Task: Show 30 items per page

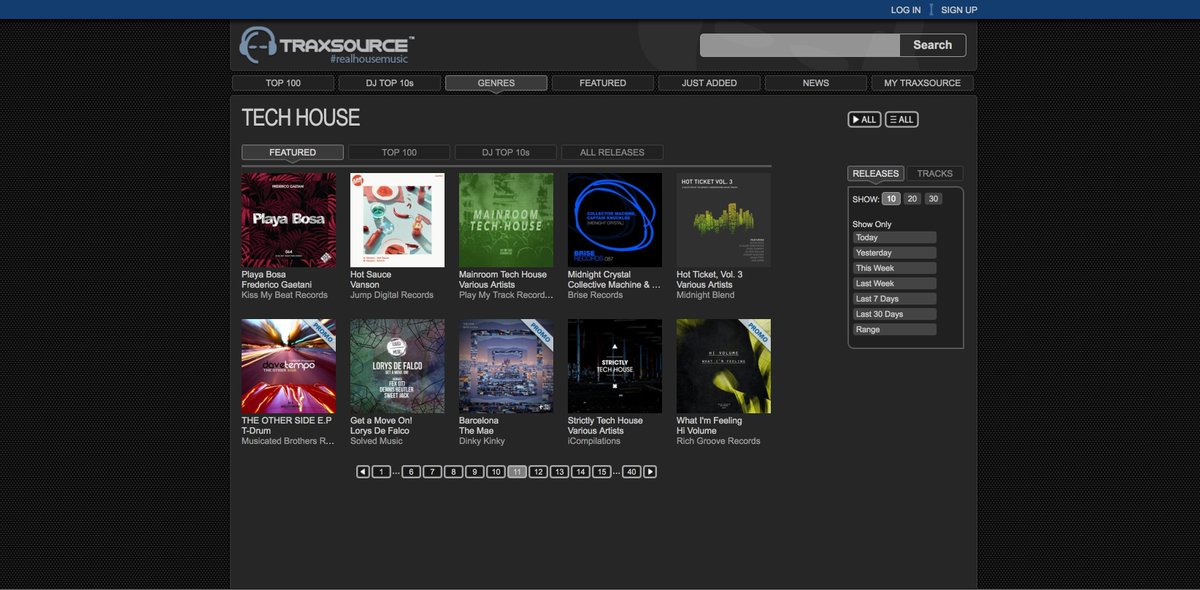Action: (933, 199)
